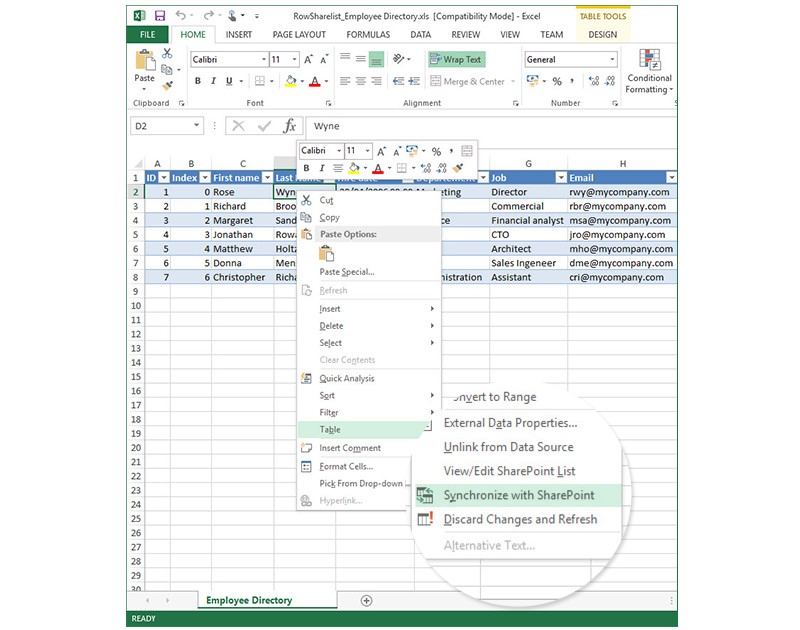Viewport: 800px width, 630px height.
Task: Open the Email column filter arrow
Action: (x=671, y=178)
